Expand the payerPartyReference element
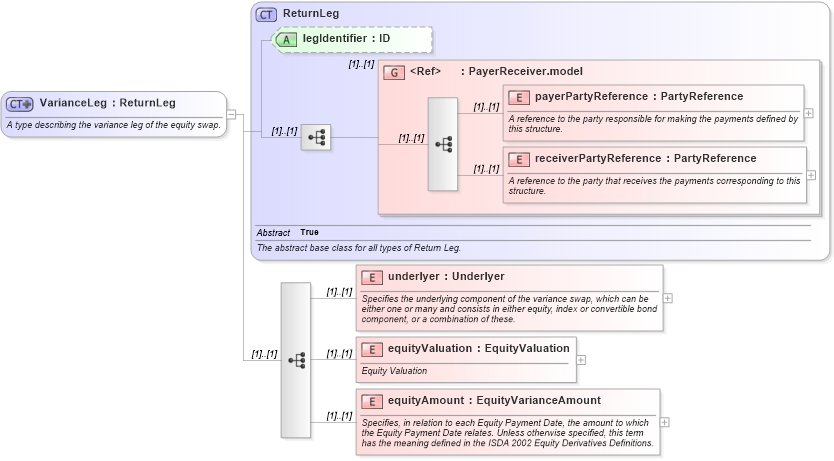This screenshot has height=461, width=834. (808, 113)
